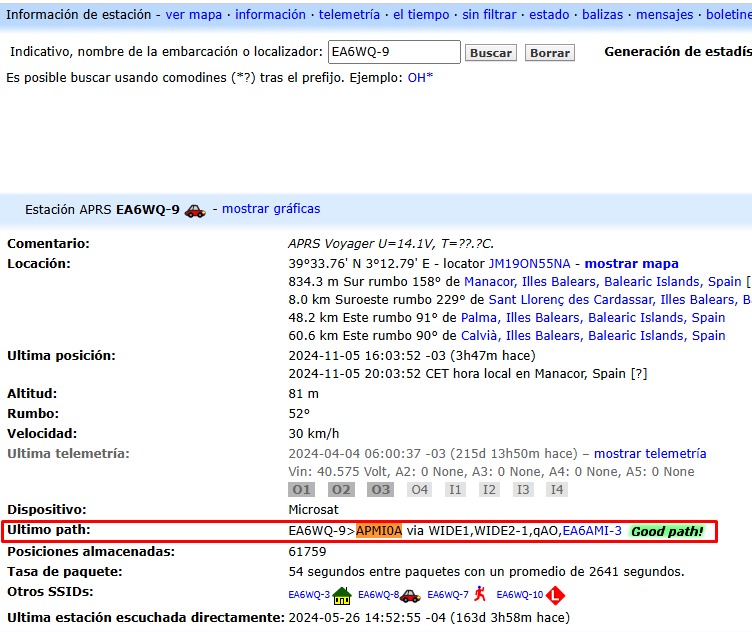This screenshot has width=752, height=632.
Task: Click the car icon beside EA6WQ-8
Action: pos(410,596)
